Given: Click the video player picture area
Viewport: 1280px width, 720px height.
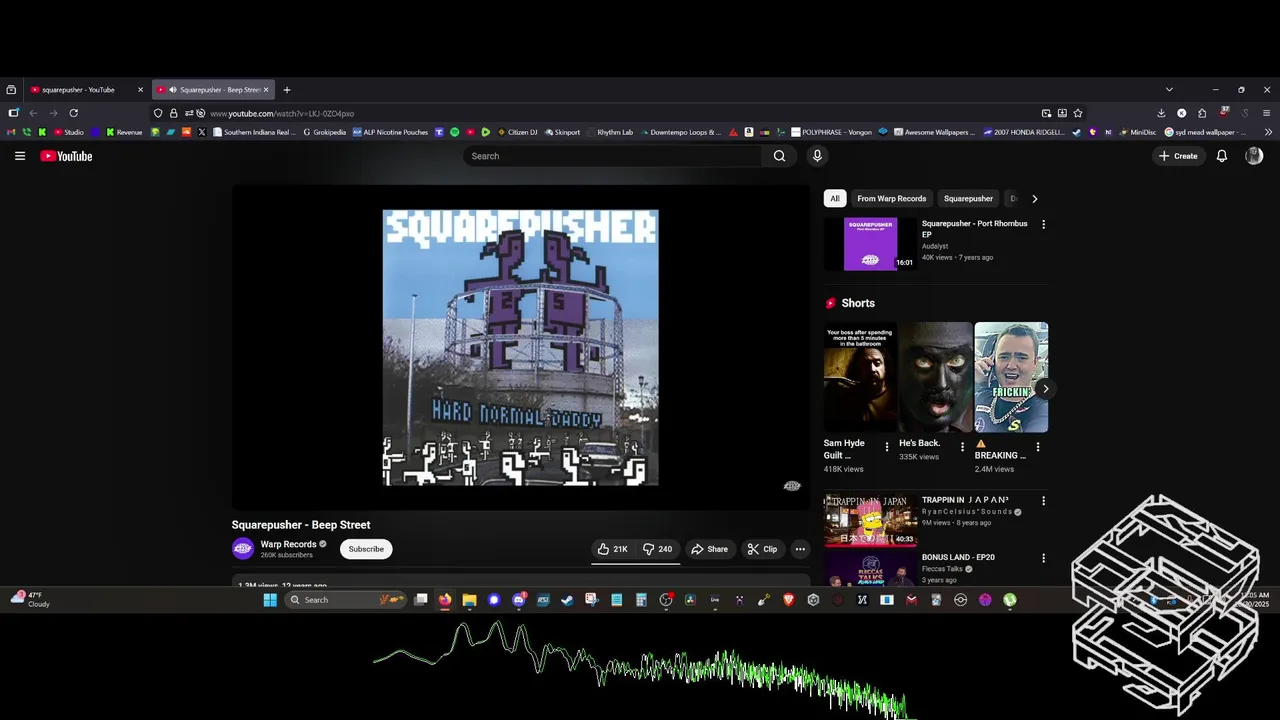Looking at the screenshot, I should pyautogui.click(x=520, y=348).
